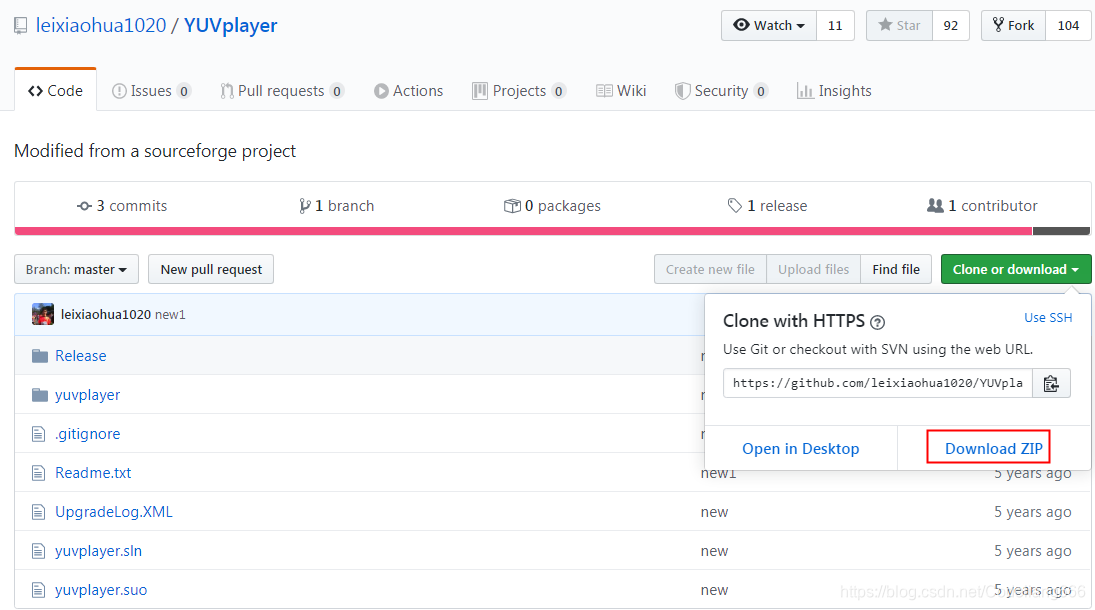This screenshot has height=610, width=1095.
Task: Open the yuvplayer.sln file
Action: tap(98, 551)
